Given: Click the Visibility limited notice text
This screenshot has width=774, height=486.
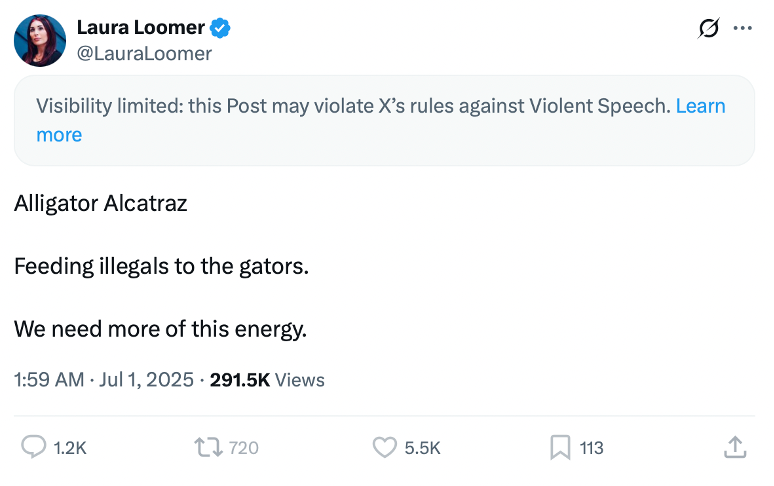Looking at the screenshot, I should click(352, 106).
